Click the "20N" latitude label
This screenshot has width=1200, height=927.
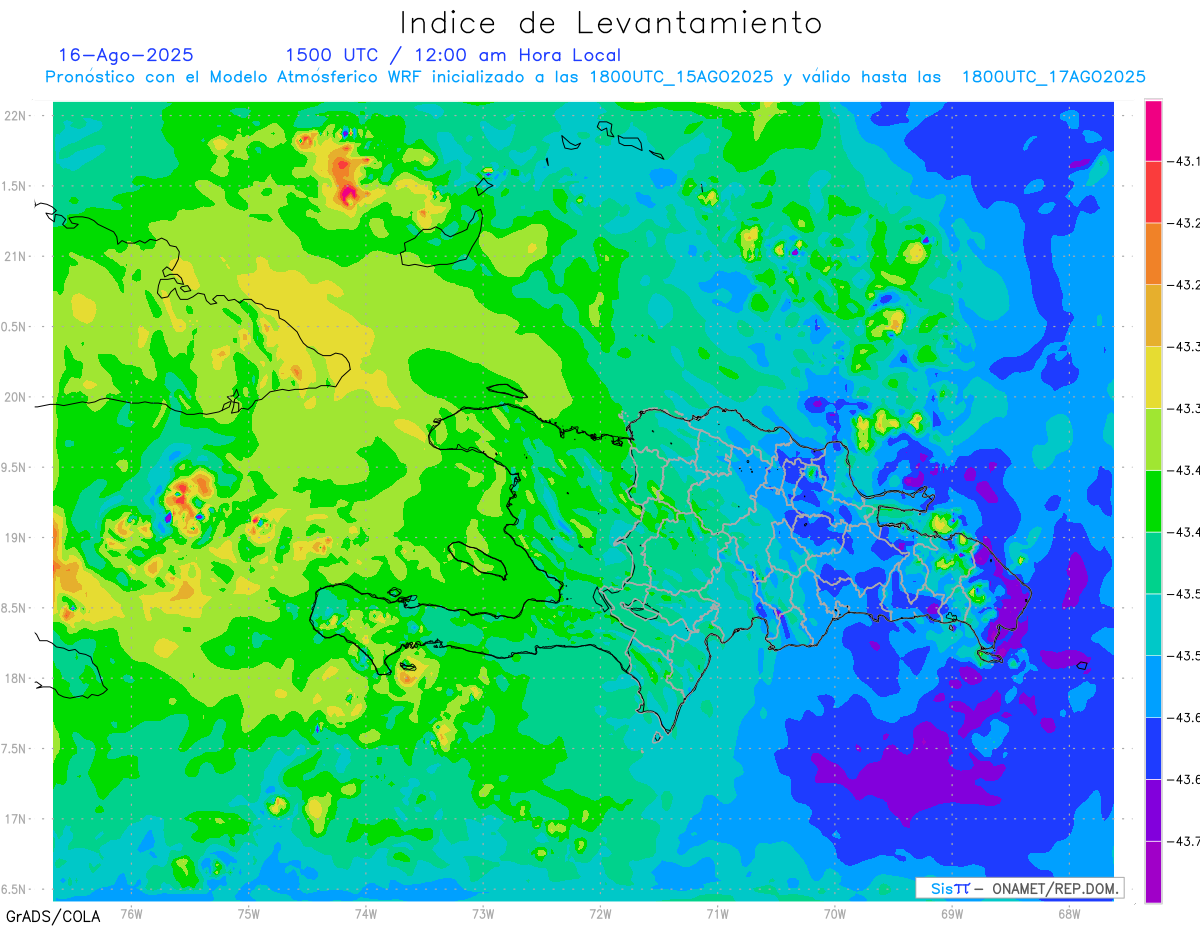[16, 397]
